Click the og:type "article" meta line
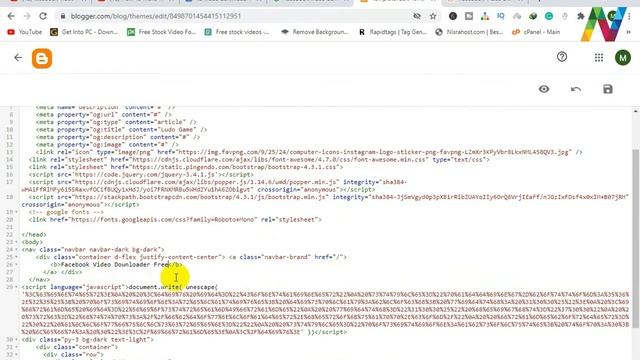640x360 pixels. click(x=116, y=122)
